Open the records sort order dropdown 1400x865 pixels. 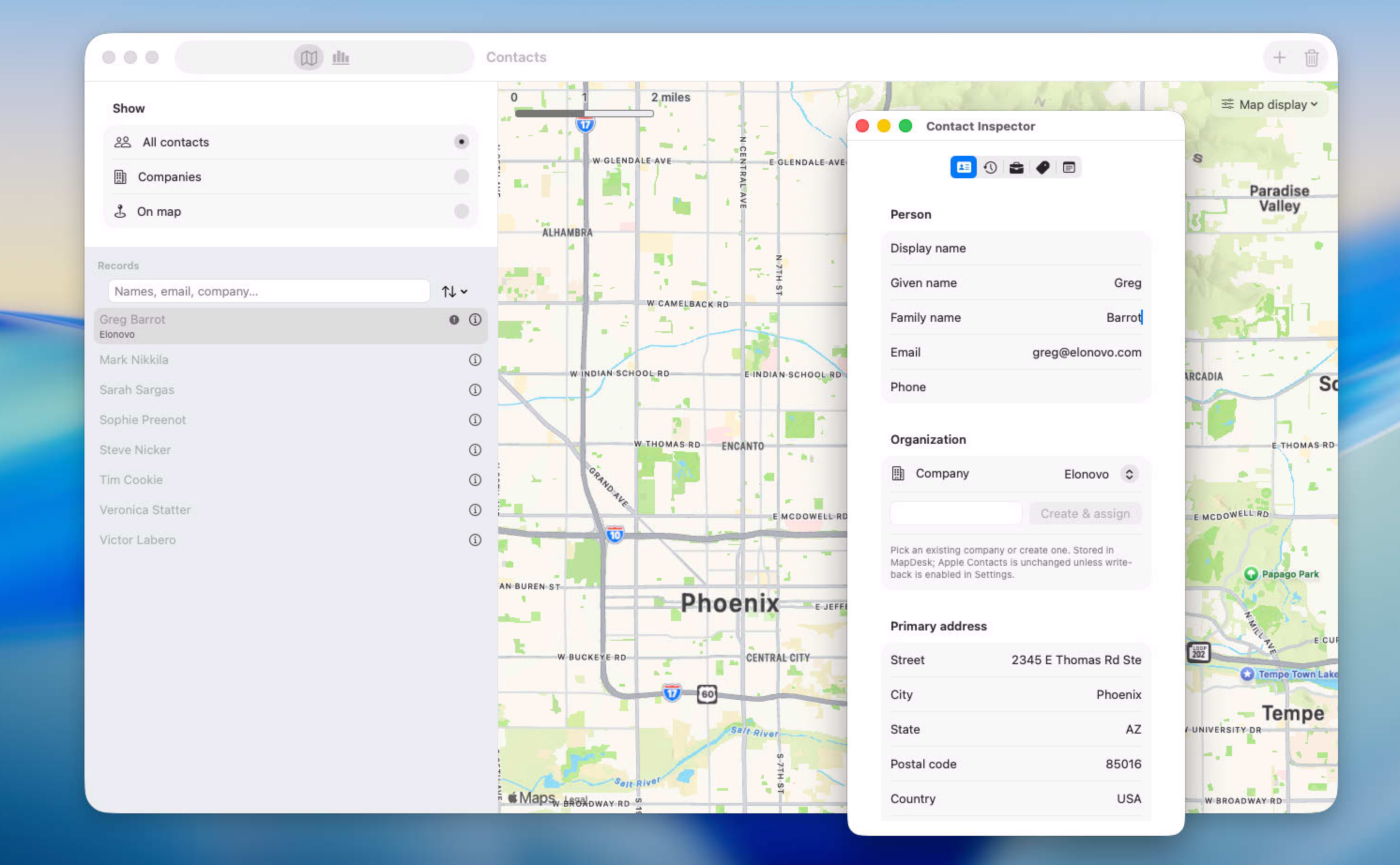[455, 291]
